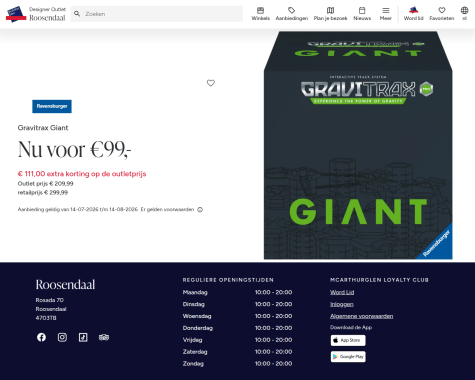This screenshot has width=475, height=380.
Task: Click the Inloggen link
Action: pos(342,304)
